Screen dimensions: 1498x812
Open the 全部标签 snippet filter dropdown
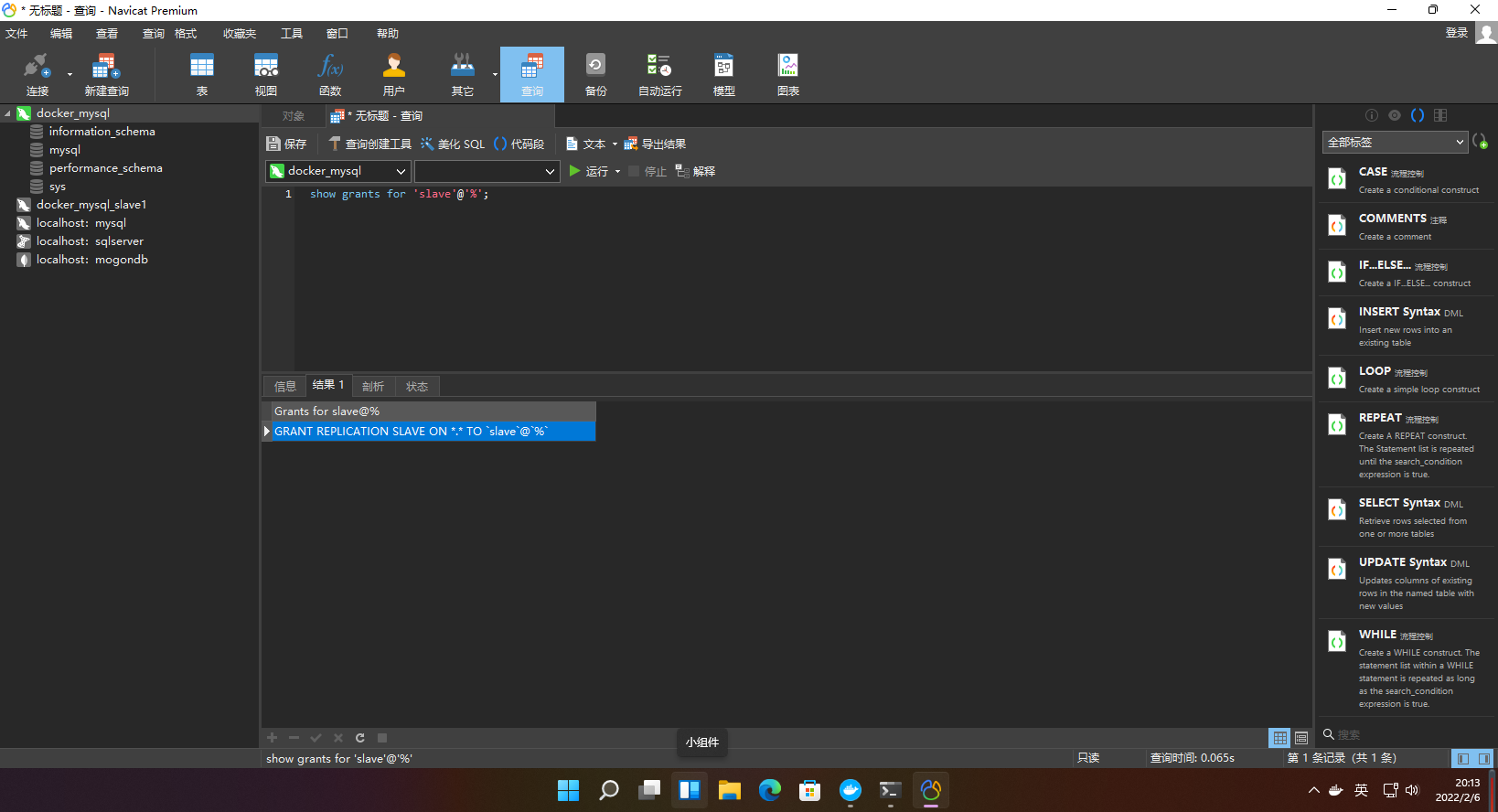tap(1395, 142)
